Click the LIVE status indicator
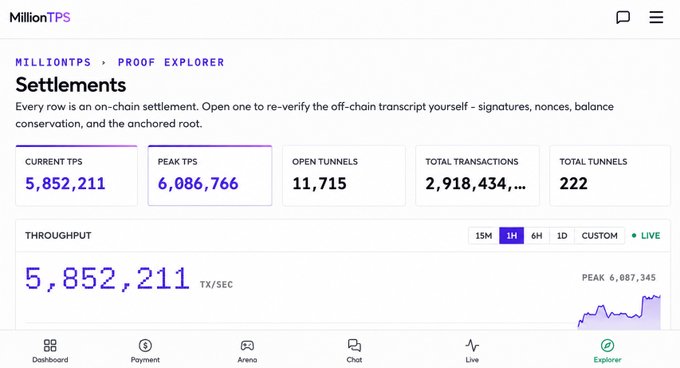 pyautogui.click(x=646, y=236)
